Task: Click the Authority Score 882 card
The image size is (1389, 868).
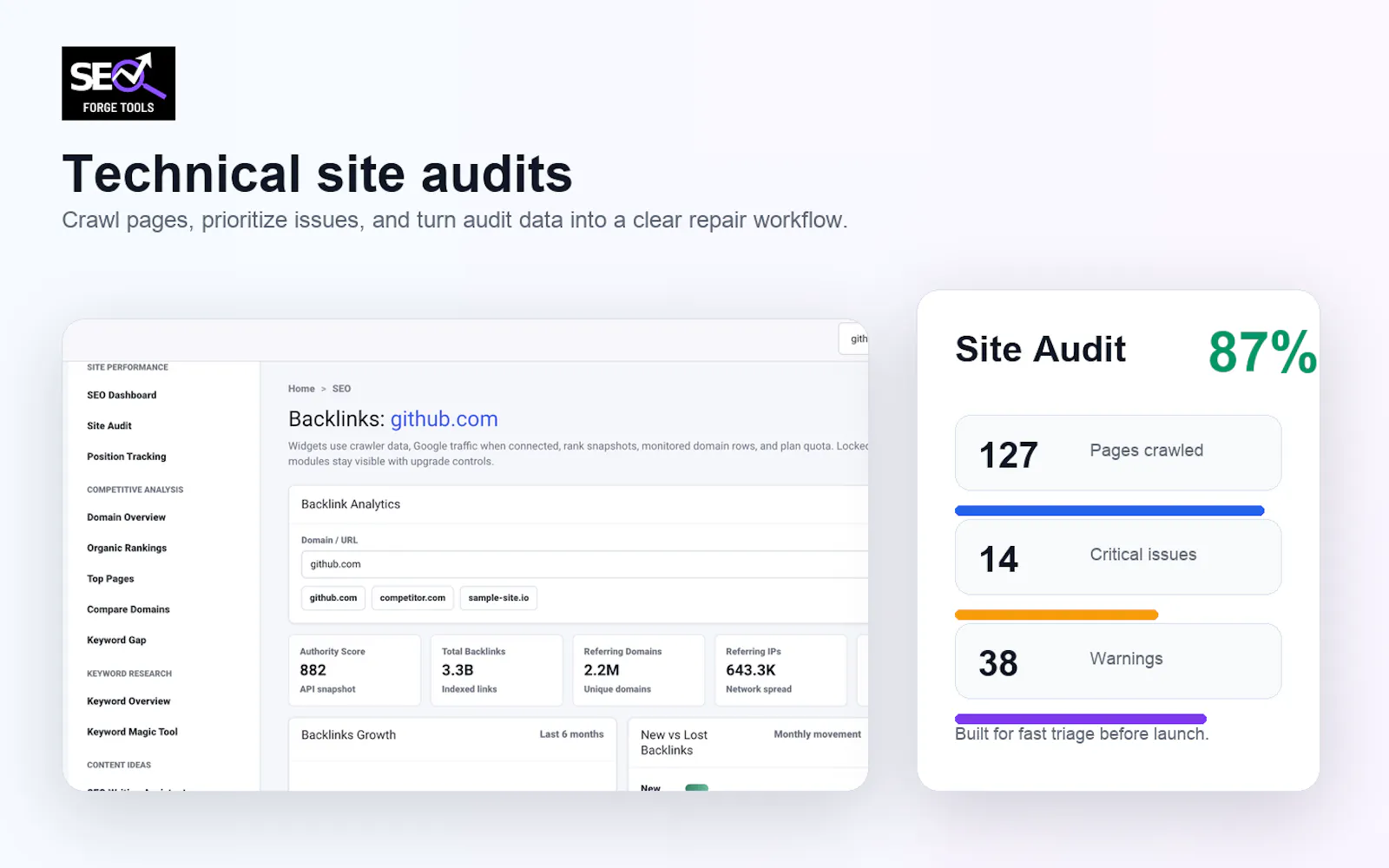Action: (354, 670)
